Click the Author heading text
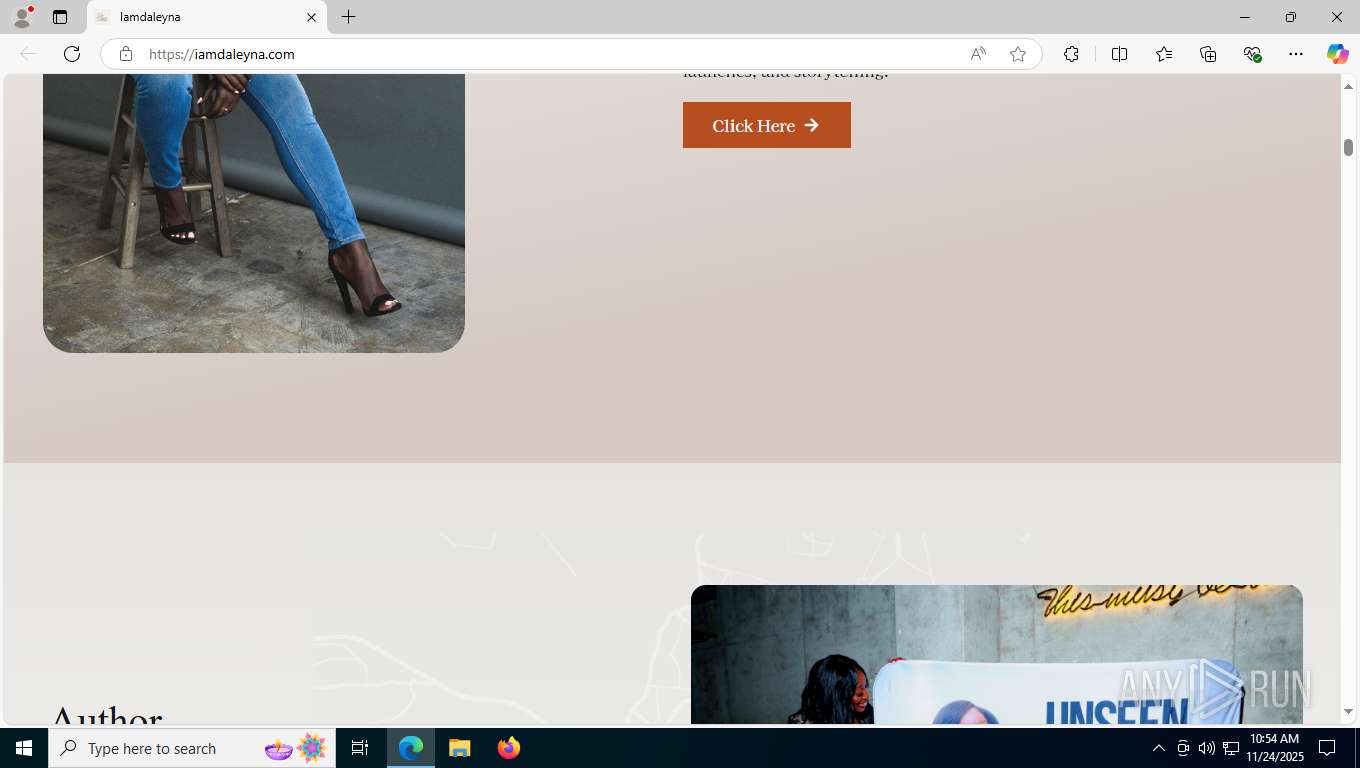 106,714
